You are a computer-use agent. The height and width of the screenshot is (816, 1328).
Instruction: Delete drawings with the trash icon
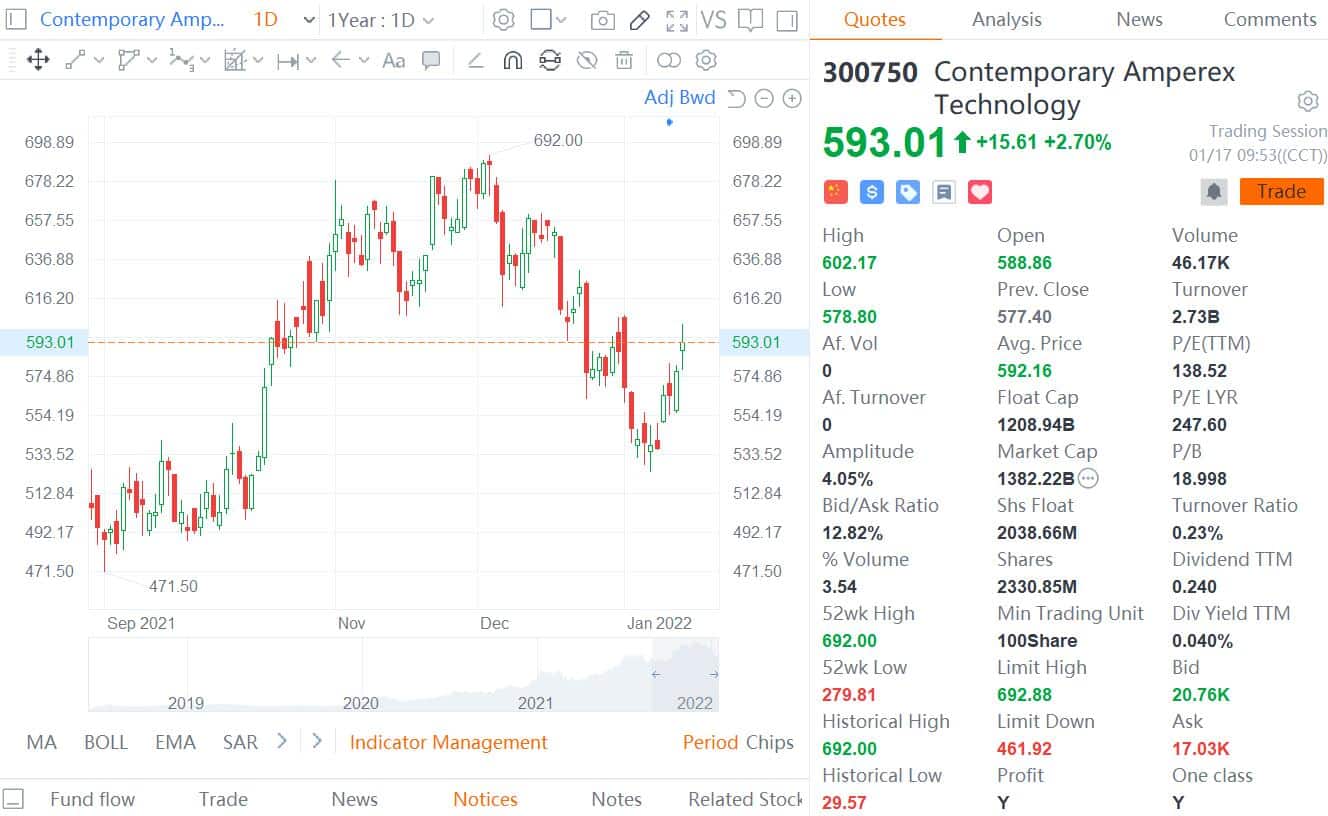tap(624, 60)
